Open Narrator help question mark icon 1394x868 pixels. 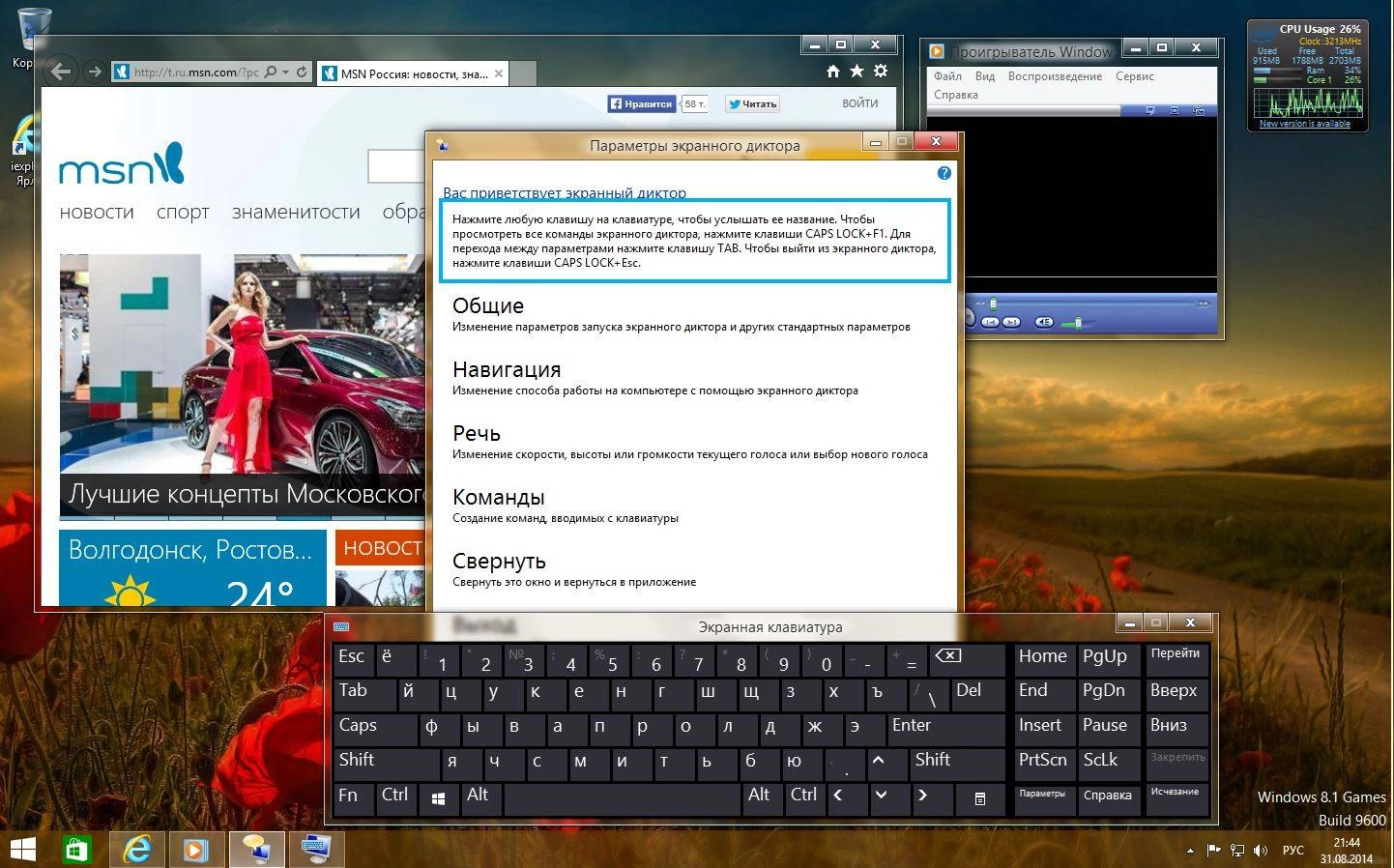(x=944, y=173)
